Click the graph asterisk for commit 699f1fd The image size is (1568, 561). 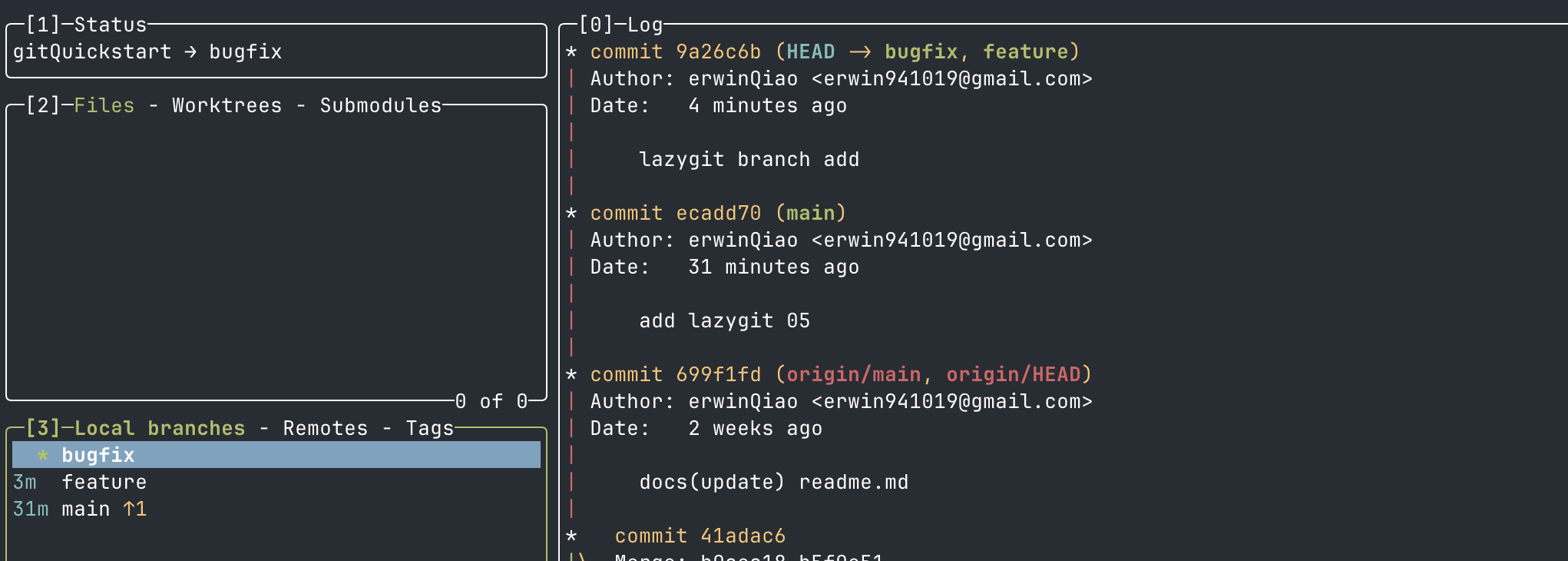tap(571, 375)
